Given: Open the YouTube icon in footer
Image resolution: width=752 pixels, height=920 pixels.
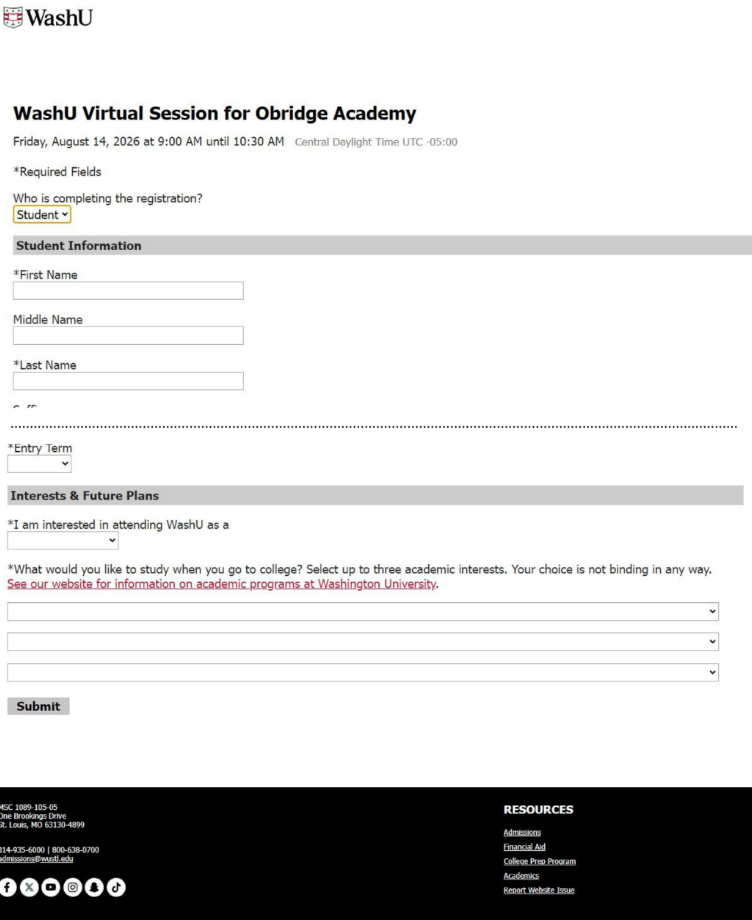Looking at the screenshot, I should coord(51,887).
